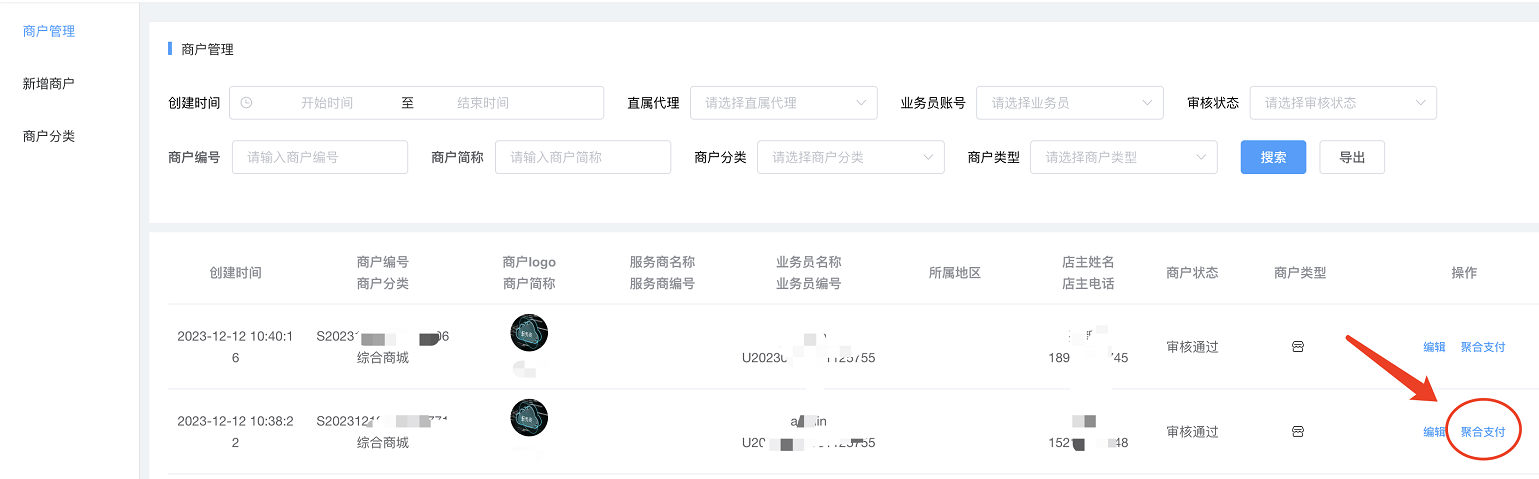The height and width of the screenshot is (479, 1539).
Task: Expand the 审核状态 dropdown
Action: [1342, 103]
